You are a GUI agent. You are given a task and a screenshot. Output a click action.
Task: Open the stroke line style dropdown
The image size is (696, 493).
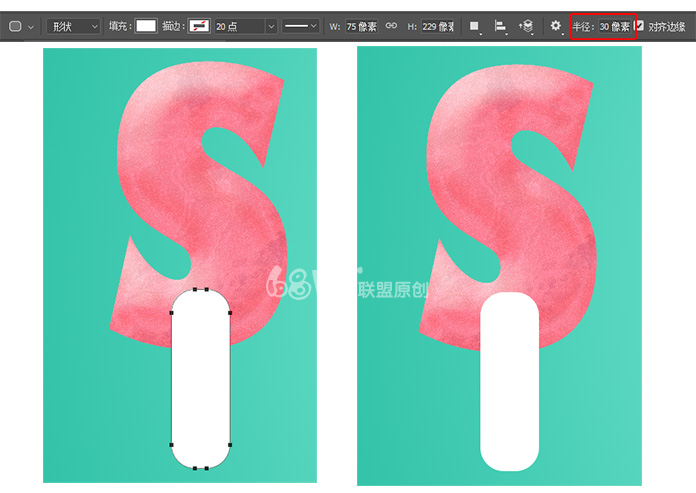tap(301, 26)
